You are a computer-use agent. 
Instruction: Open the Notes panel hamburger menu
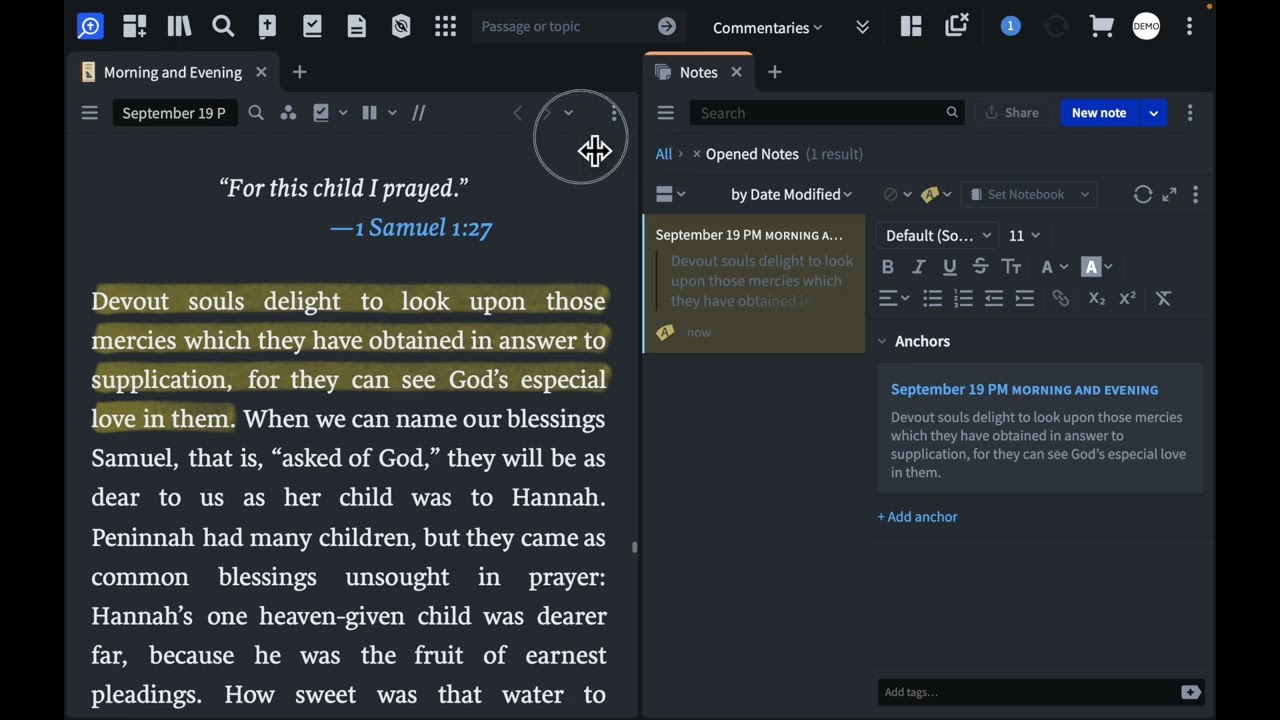665,113
